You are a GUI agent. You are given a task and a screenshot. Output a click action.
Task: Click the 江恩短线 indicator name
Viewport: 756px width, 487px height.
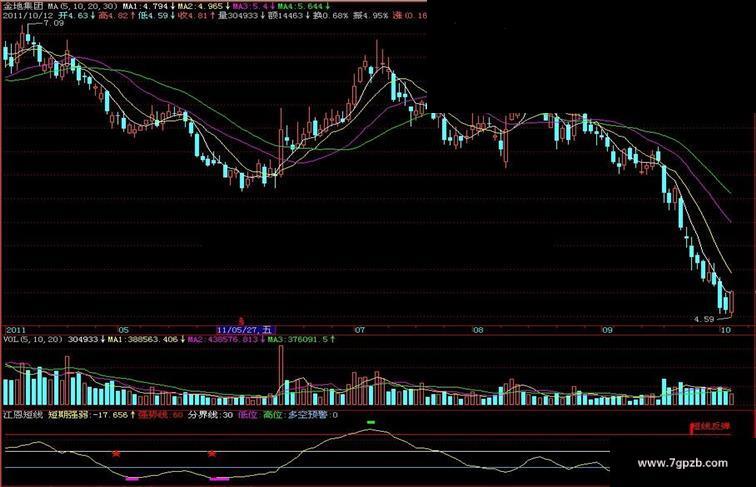[x=23, y=415]
